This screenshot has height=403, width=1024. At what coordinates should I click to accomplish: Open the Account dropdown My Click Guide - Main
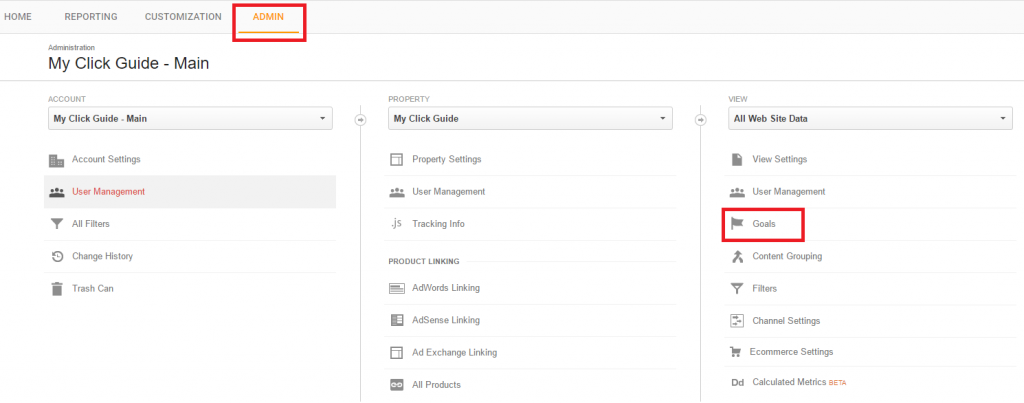[190, 119]
